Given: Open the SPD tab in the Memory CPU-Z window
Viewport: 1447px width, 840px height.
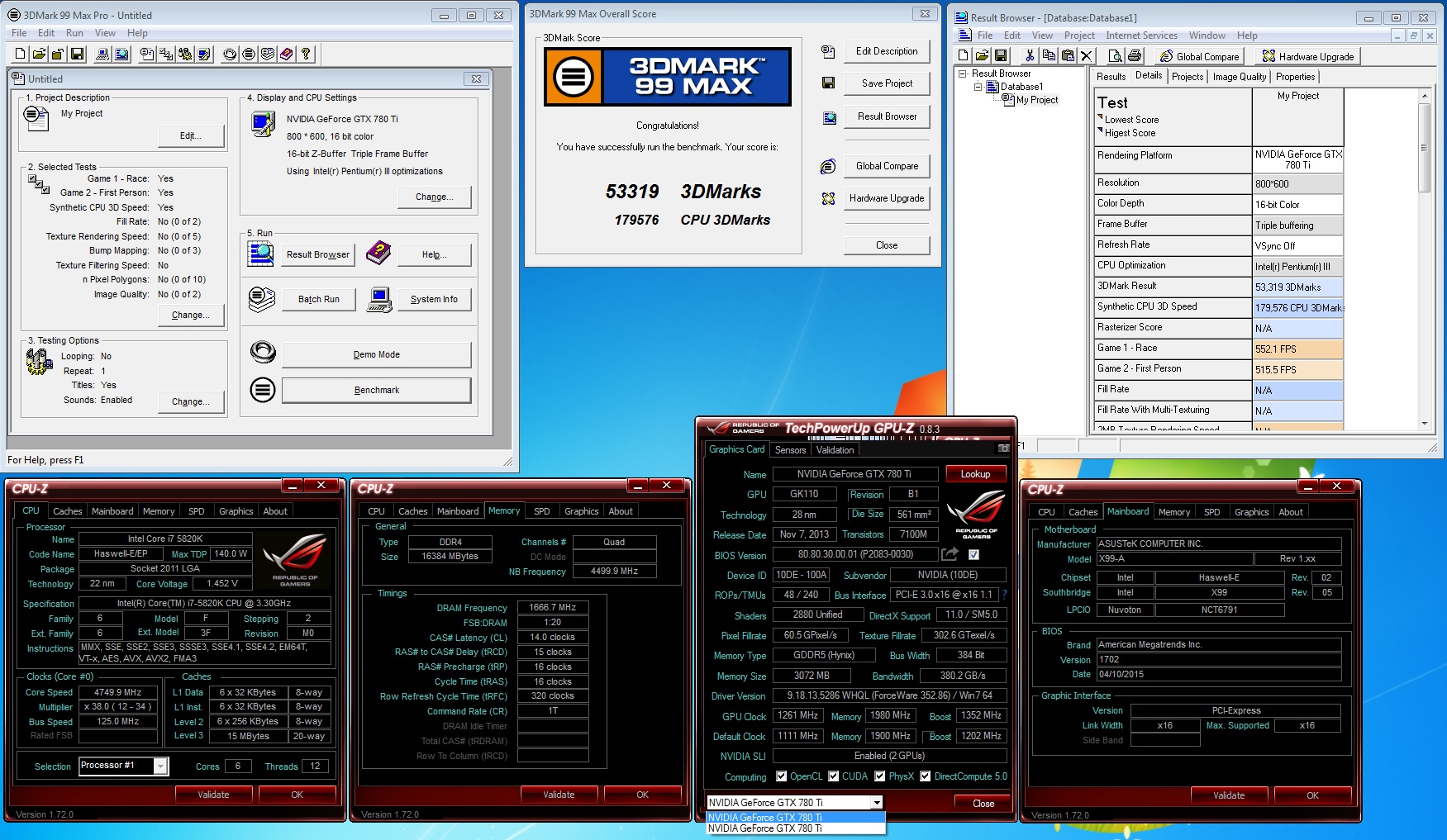Looking at the screenshot, I should point(542,511).
